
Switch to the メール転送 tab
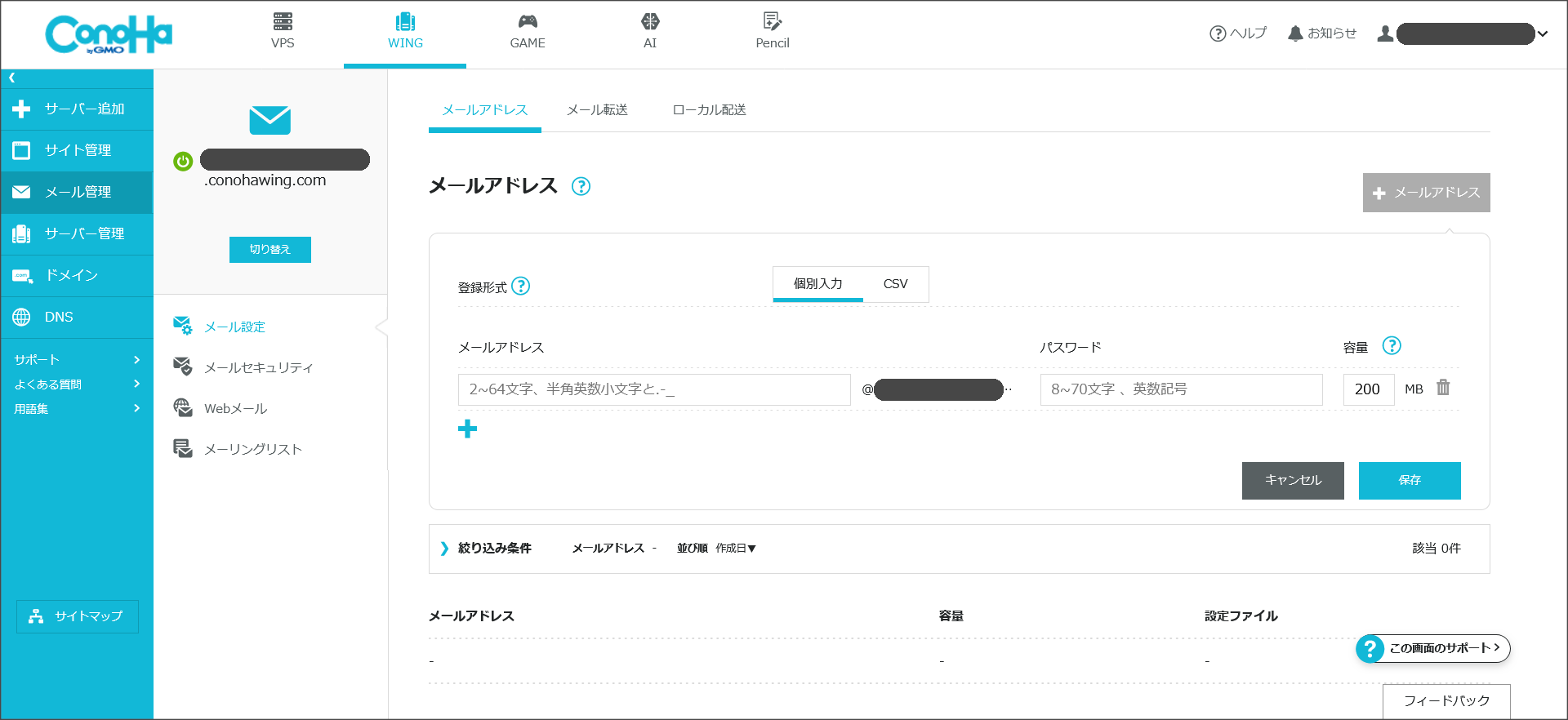(x=597, y=110)
